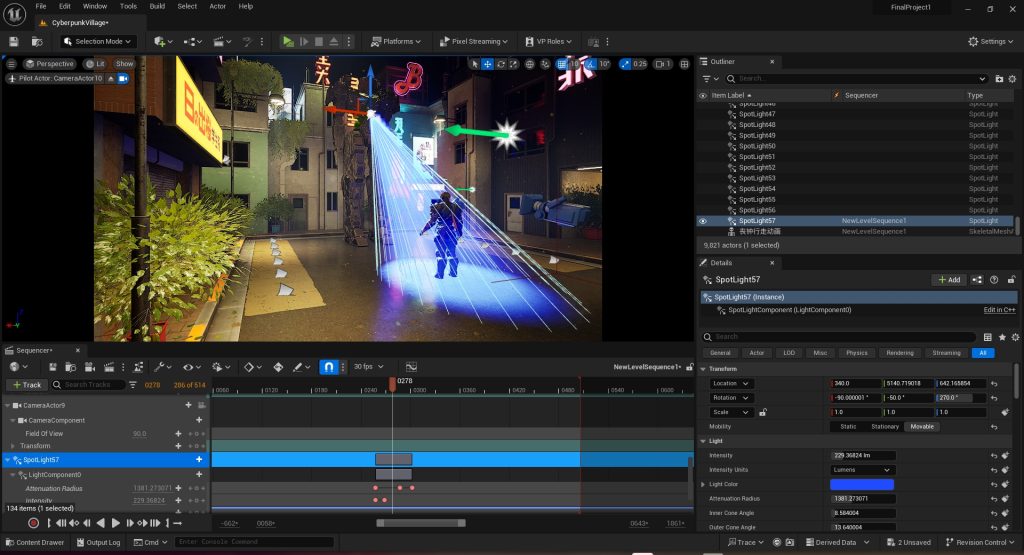The height and width of the screenshot is (555, 1024).
Task: Click the Sequencer create camera icon
Action: point(90,367)
